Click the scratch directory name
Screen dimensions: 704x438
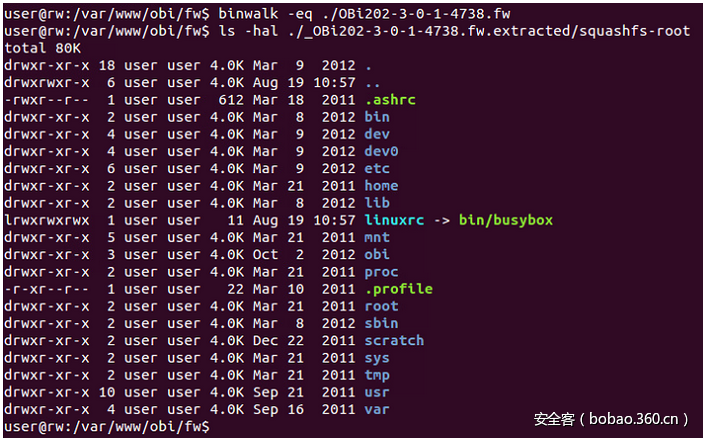pyautogui.click(x=394, y=340)
